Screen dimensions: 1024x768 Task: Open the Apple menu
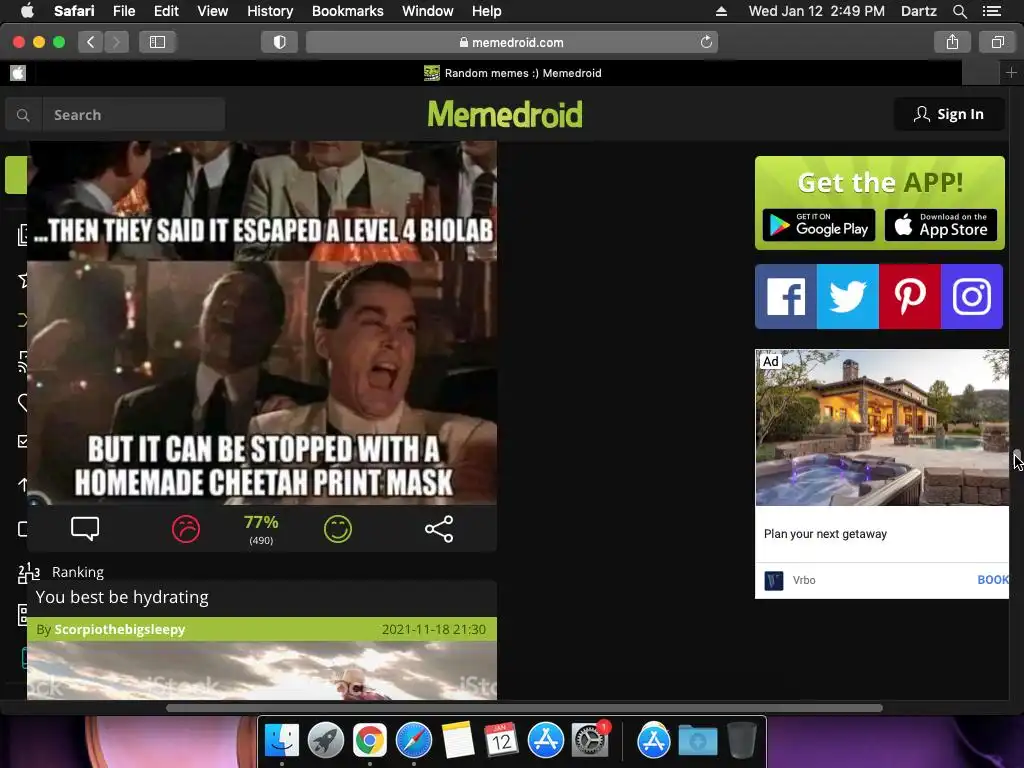click(27, 11)
